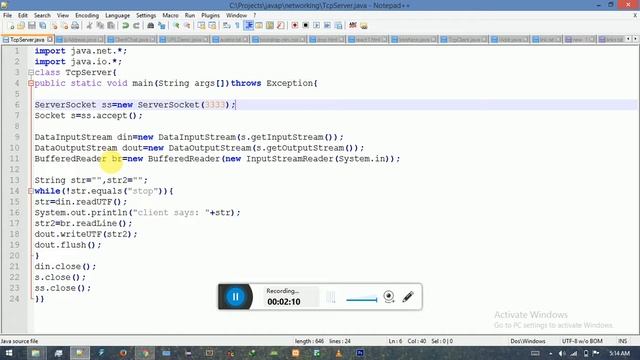
Task: Click the Open file toolbar icon
Action: tap(21, 26)
